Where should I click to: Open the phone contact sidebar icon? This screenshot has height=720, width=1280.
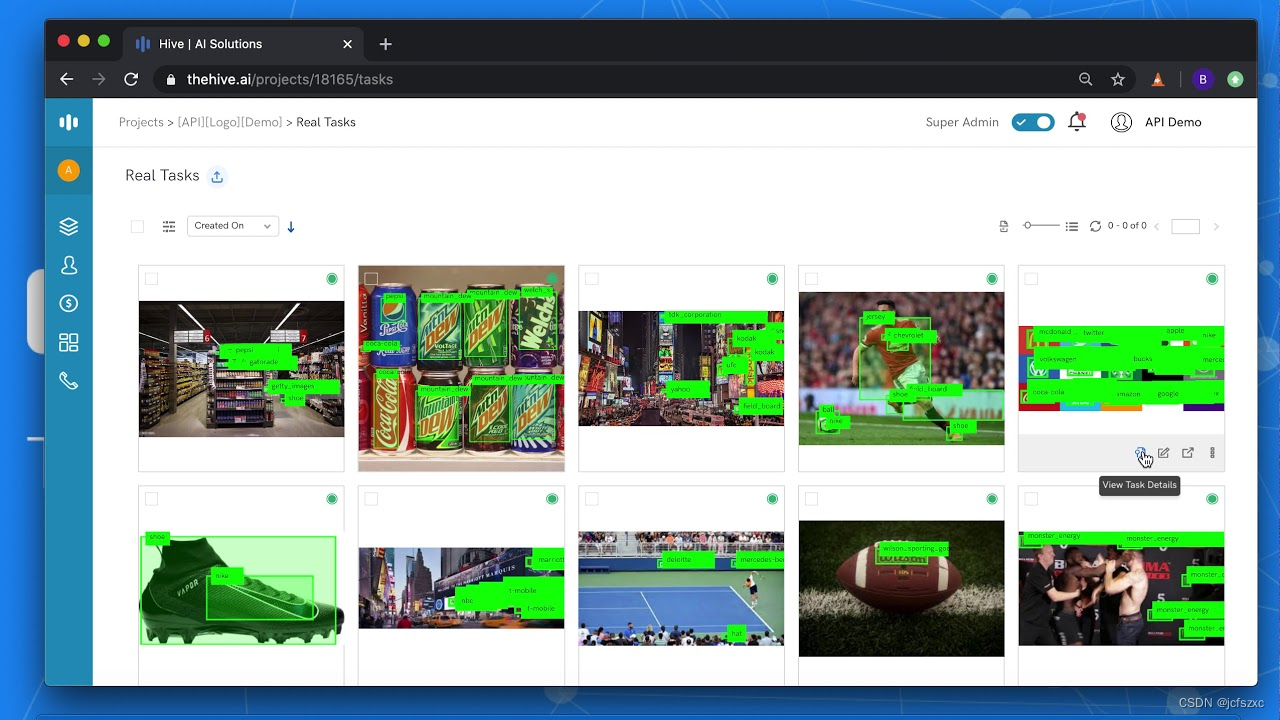point(68,381)
